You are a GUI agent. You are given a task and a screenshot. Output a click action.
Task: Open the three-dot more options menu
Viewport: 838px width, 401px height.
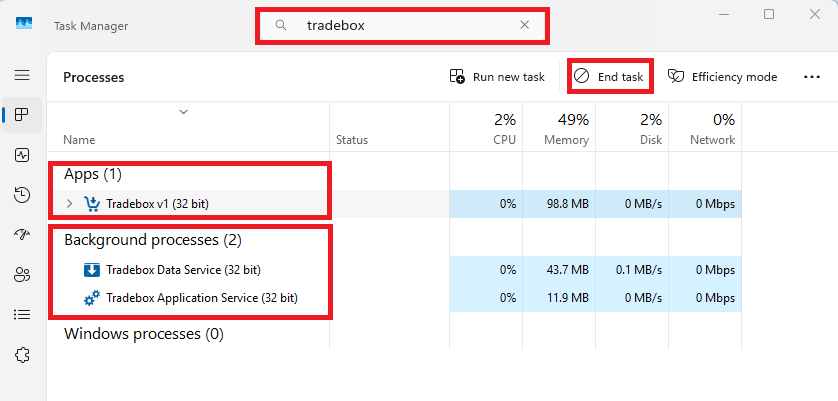coord(811,77)
